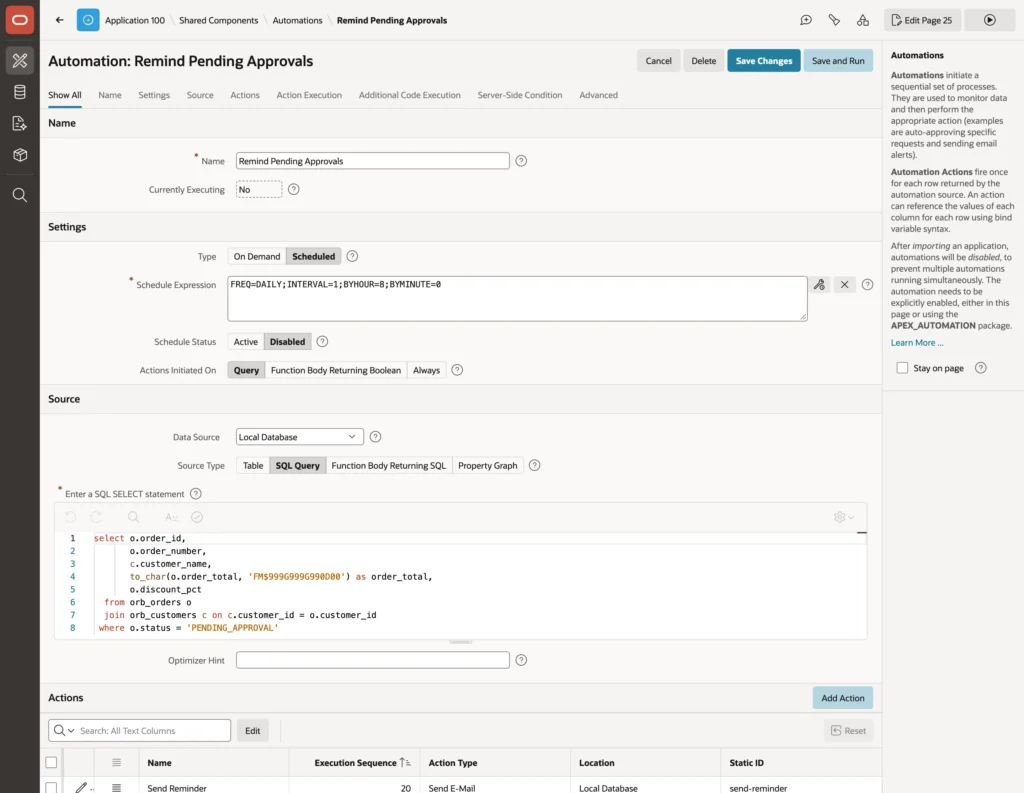
Task: Click the Delete button
Action: 703,61
